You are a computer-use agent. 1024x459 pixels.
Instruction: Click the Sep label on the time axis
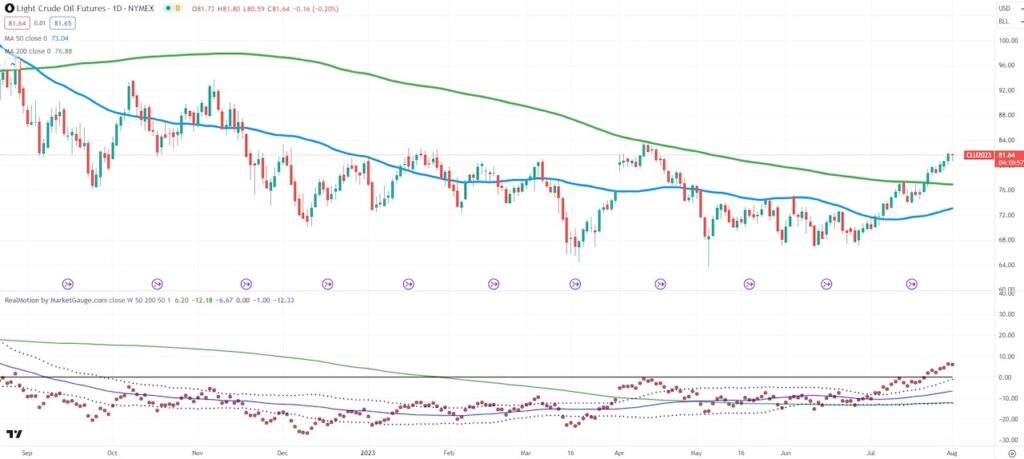coord(26,452)
